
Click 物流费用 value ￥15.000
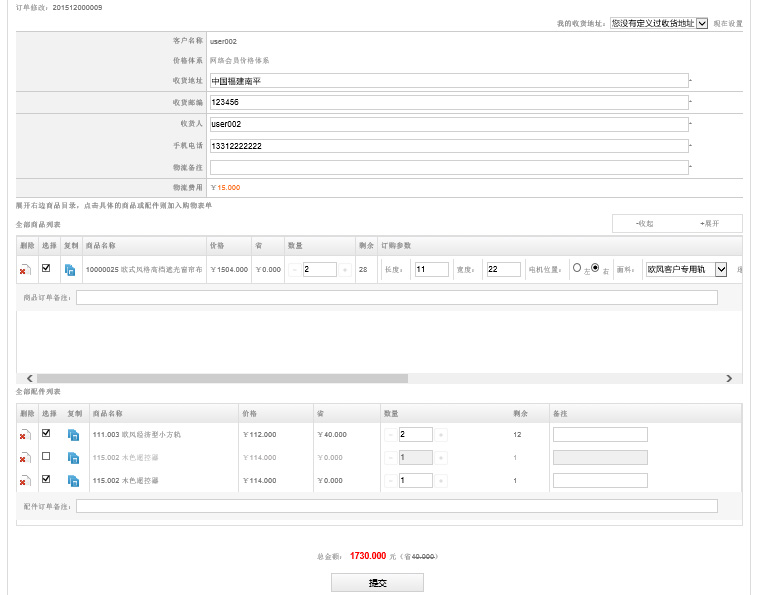(225, 188)
